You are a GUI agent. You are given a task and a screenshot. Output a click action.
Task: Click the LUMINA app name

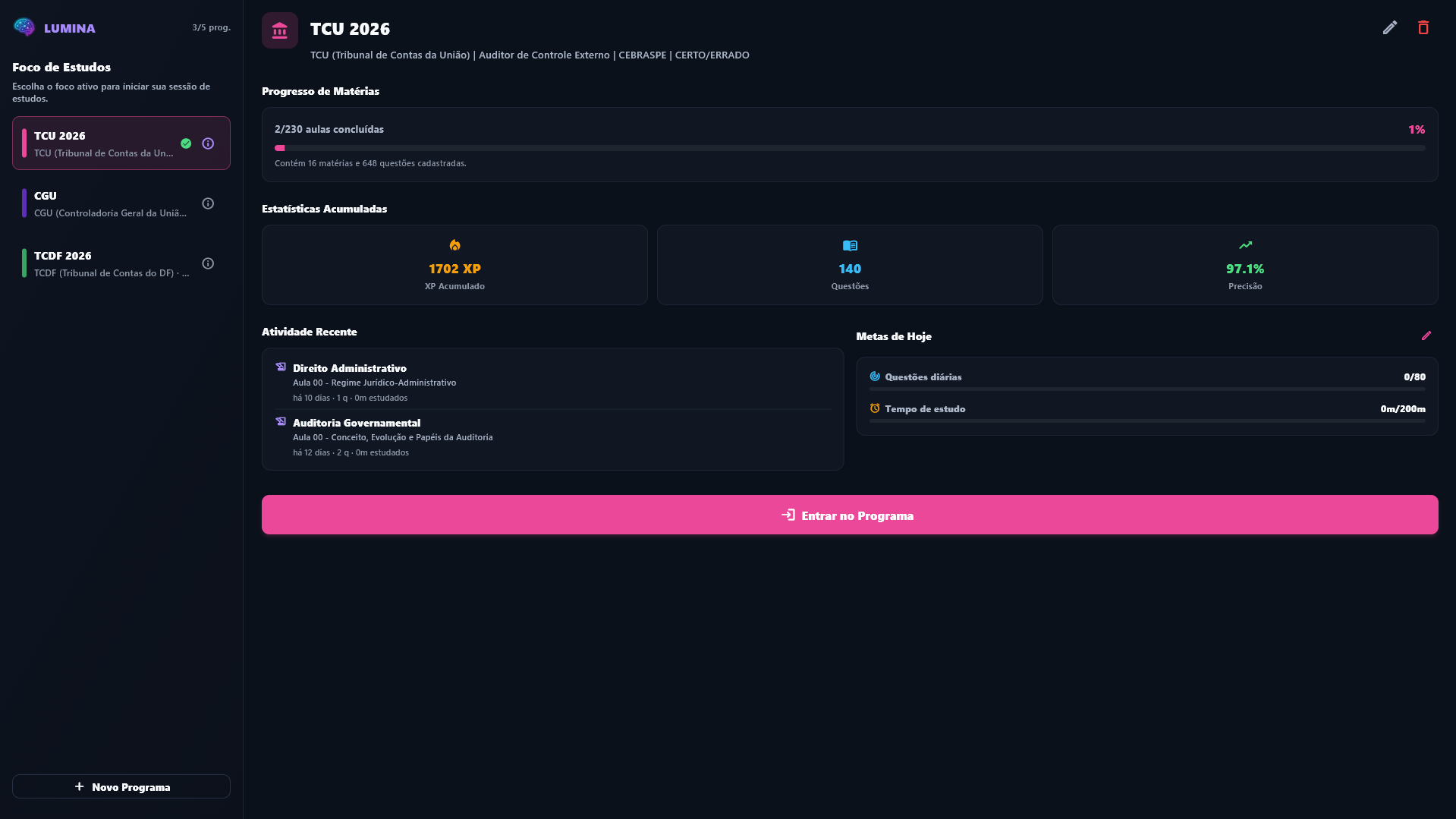point(70,28)
